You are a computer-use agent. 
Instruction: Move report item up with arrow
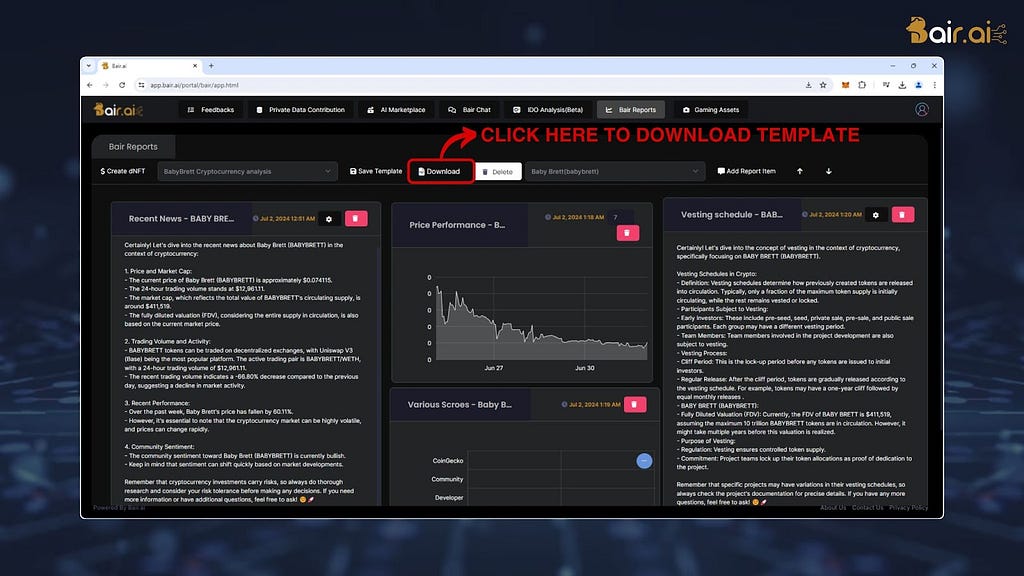799,171
